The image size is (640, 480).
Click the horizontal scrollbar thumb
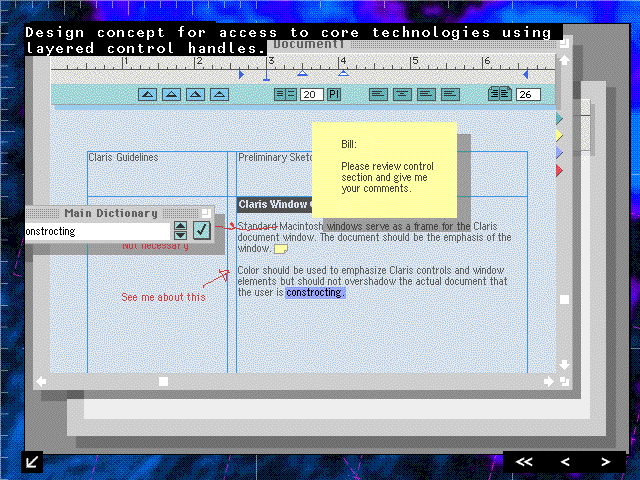[163, 381]
